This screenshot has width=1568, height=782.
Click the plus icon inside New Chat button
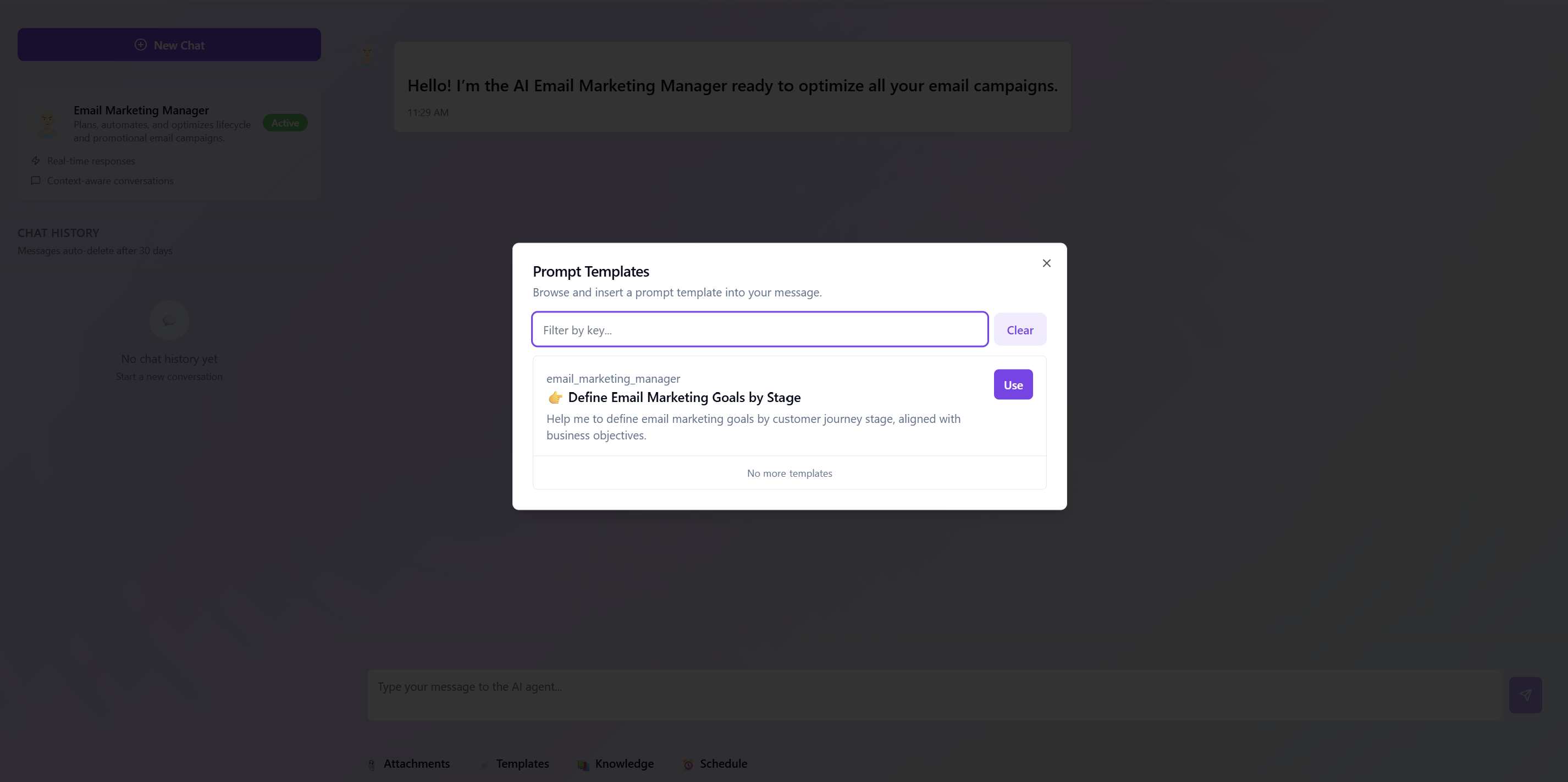point(141,45)
